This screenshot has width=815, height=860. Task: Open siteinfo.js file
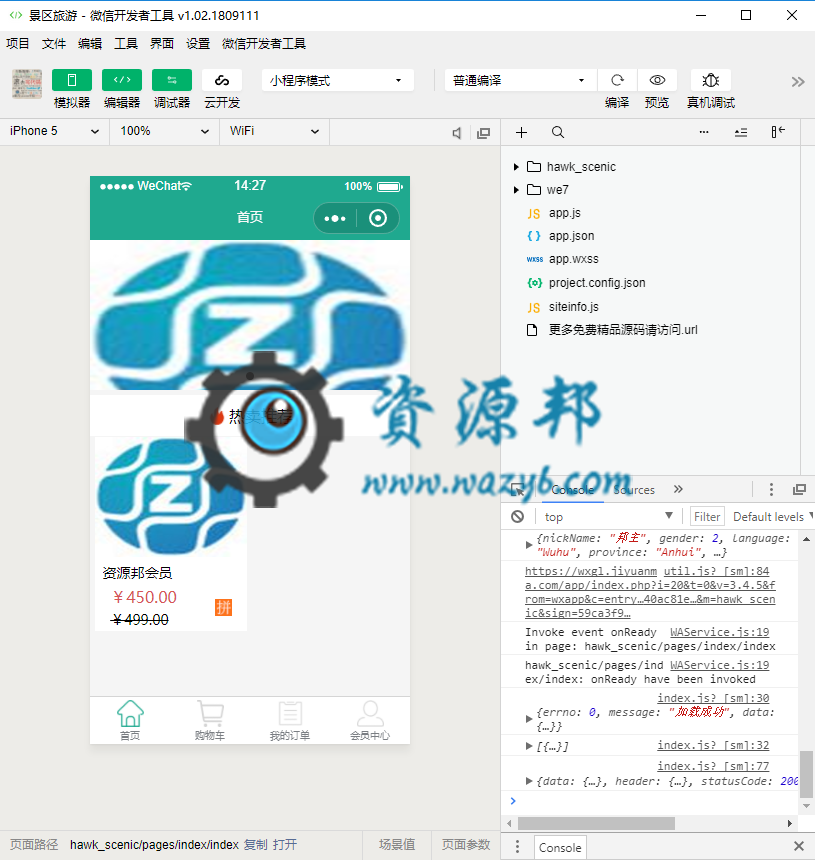pyautogui.click(x=573, y=307)
